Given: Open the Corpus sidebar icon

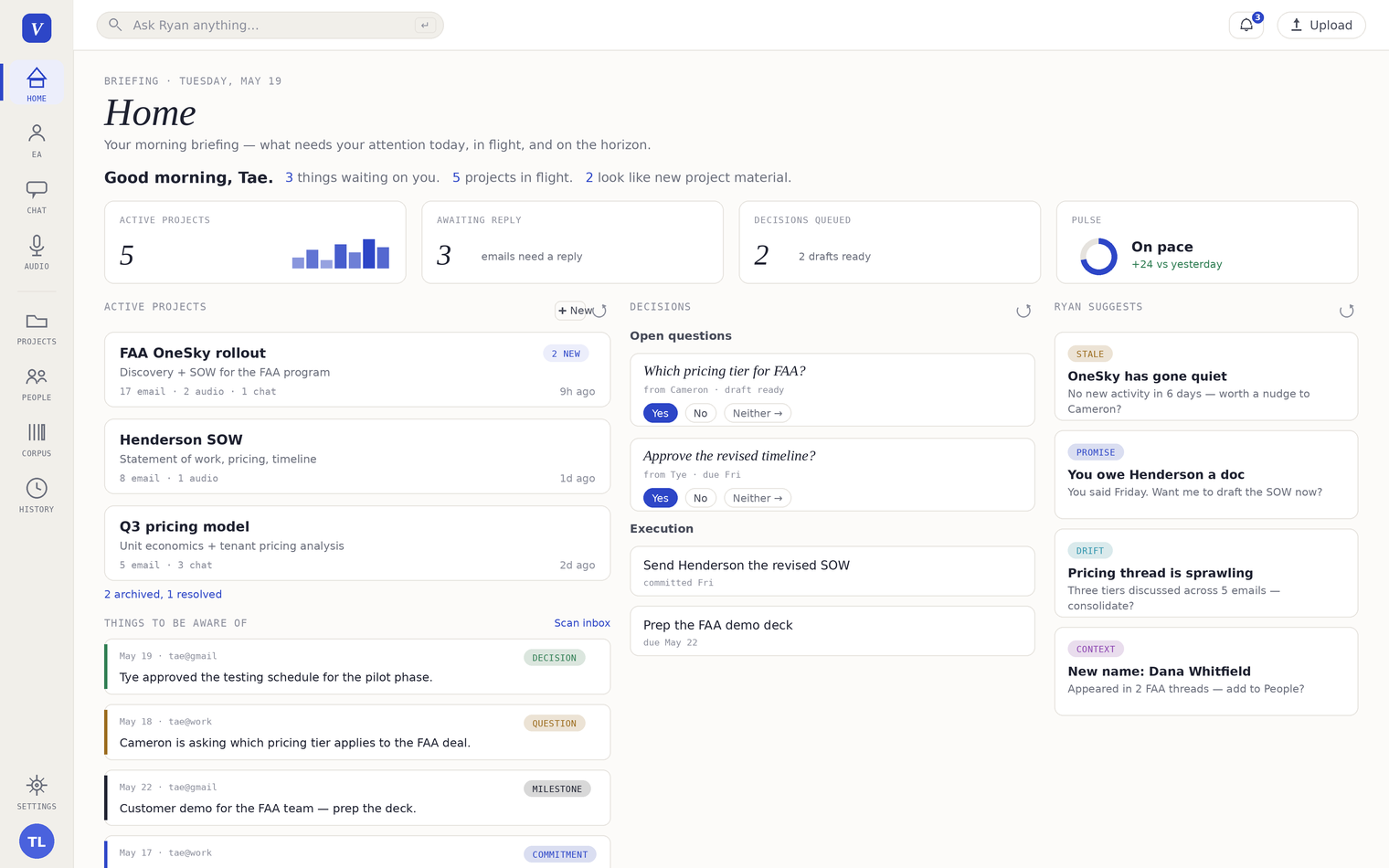Looking at the screenshot, I should 37,439.
